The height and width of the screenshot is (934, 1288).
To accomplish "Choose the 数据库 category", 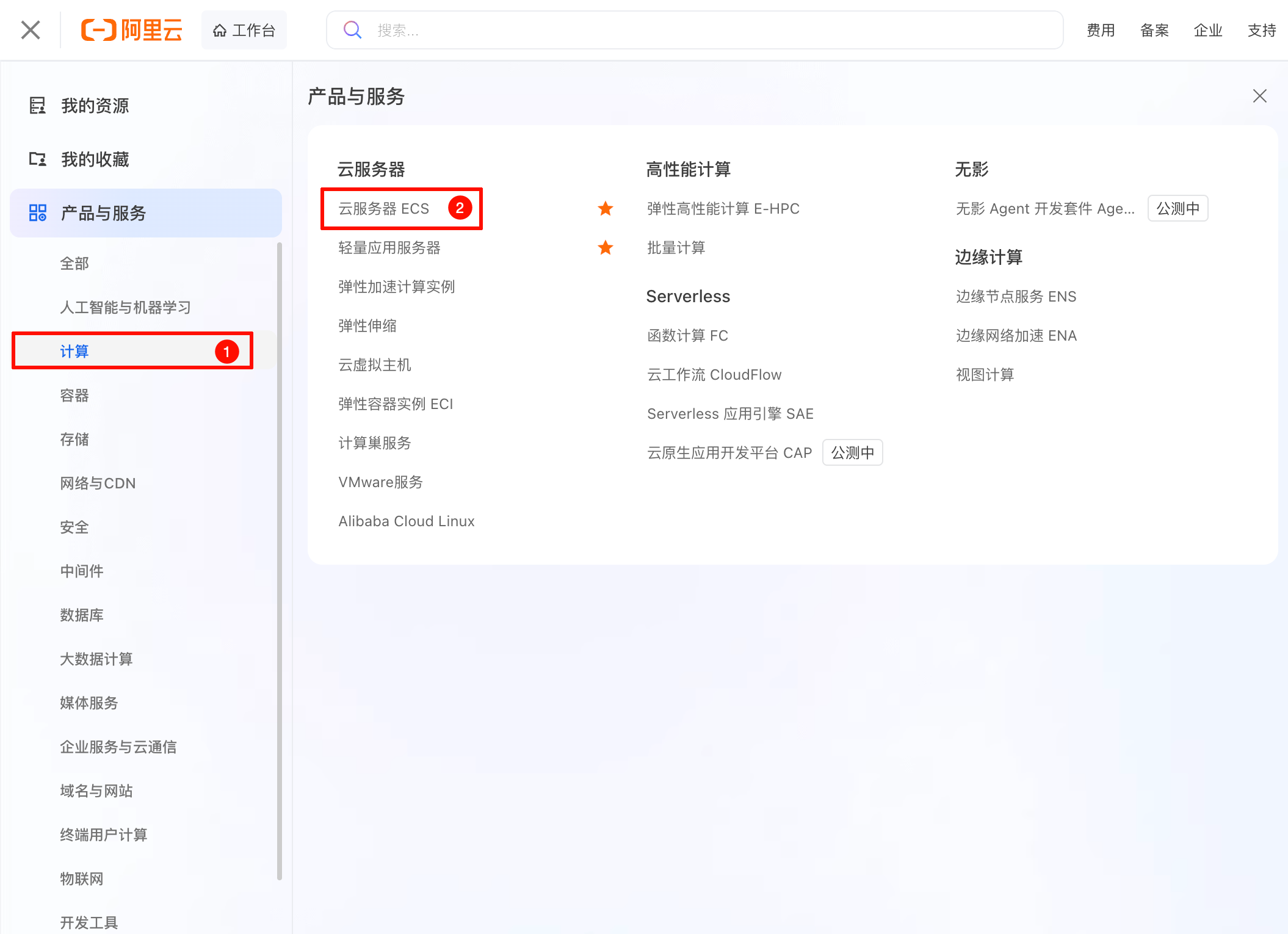I will point(82,615).
